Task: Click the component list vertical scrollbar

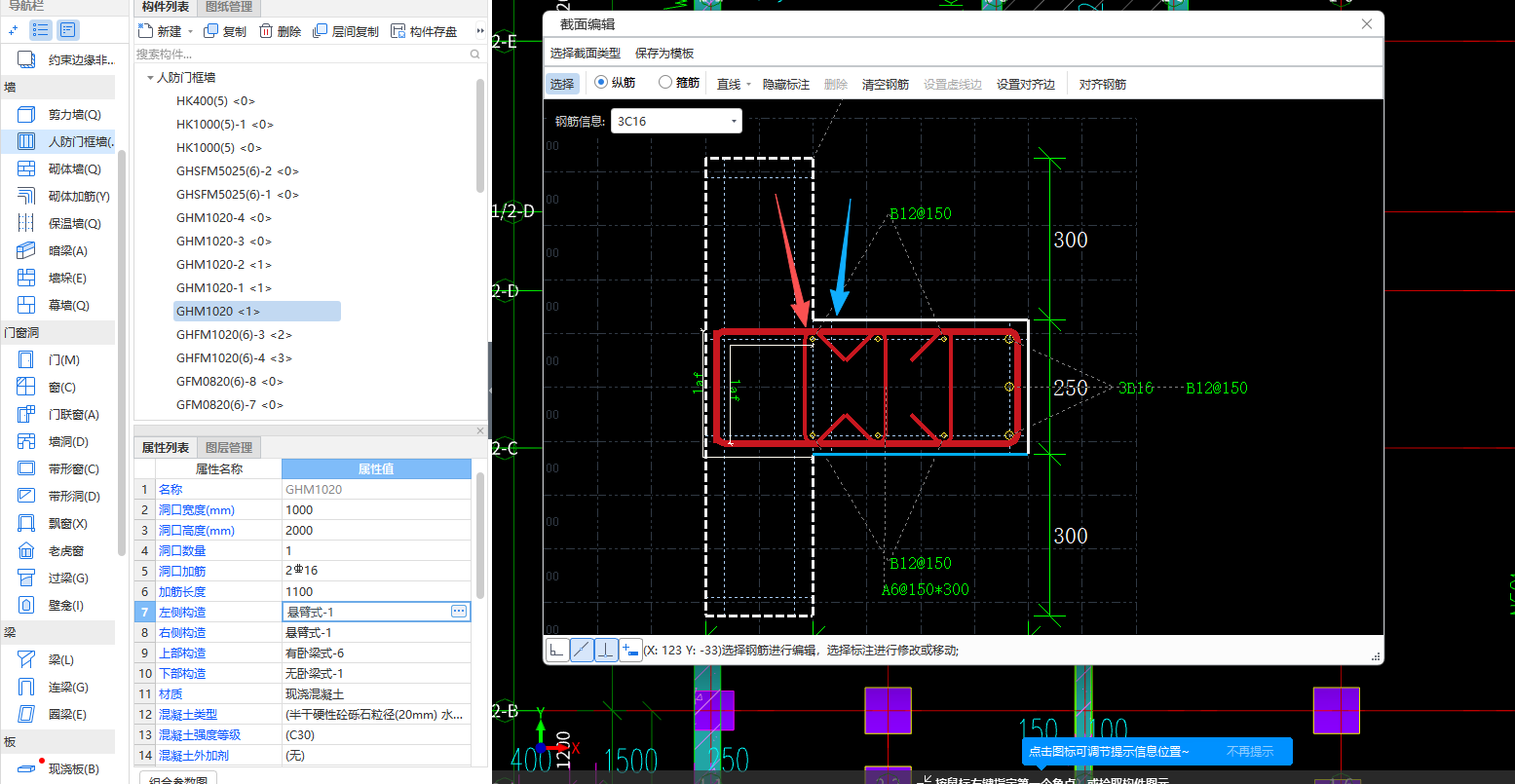Action: [480, 136]
